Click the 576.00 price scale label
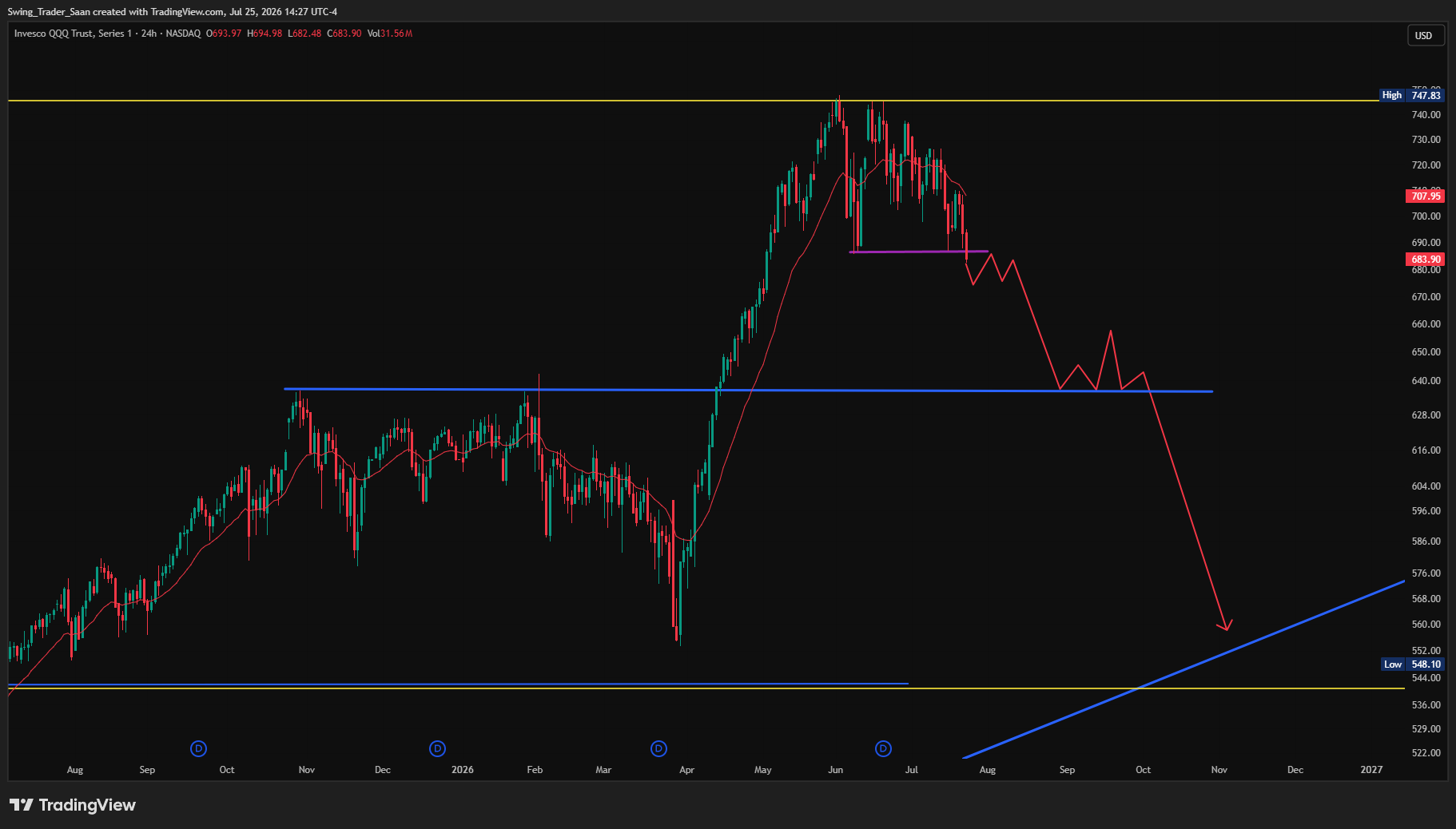 coord(1426,573)
